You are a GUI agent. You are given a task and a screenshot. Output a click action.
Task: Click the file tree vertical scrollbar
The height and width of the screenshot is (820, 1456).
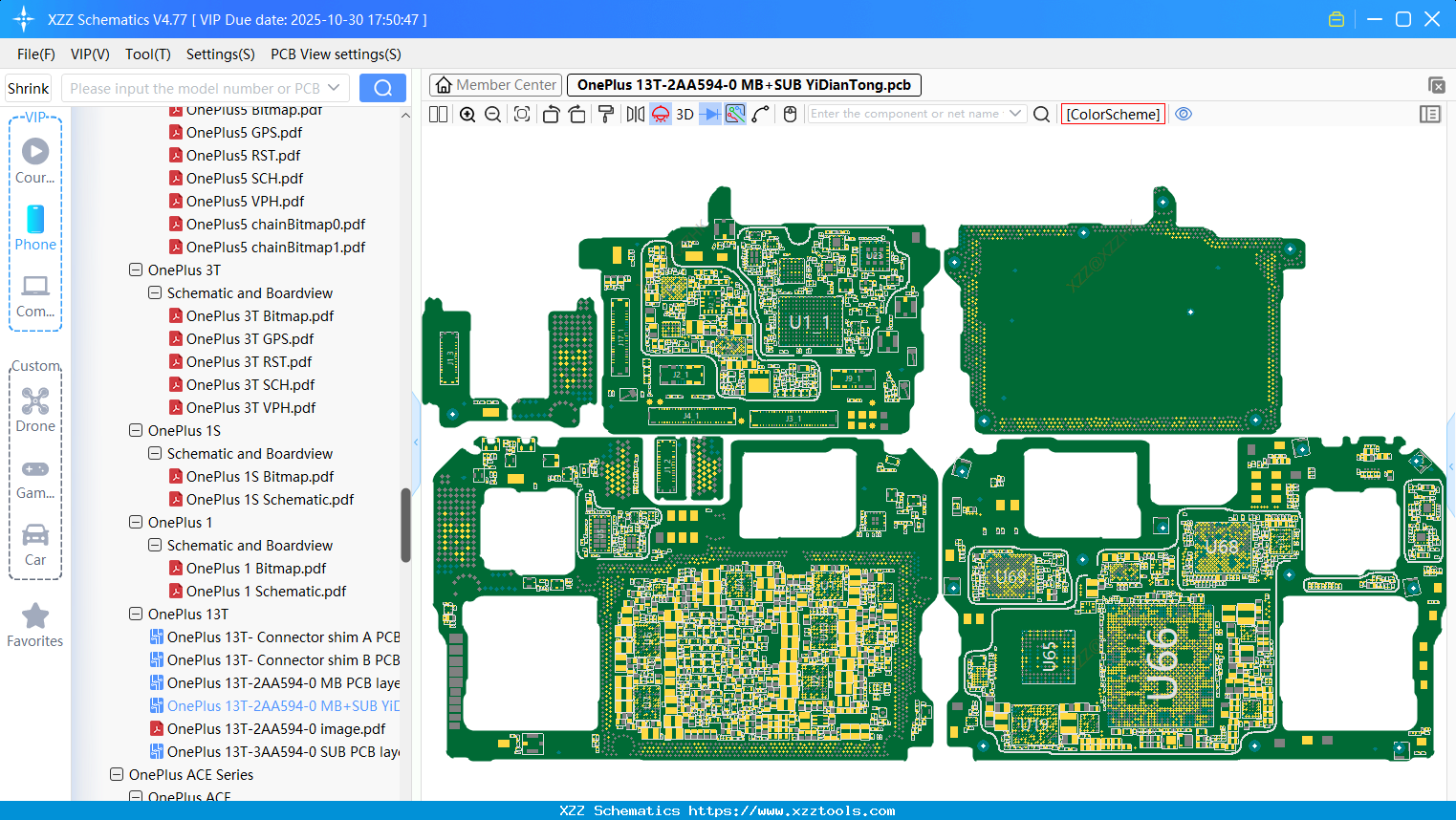pos(405,525)
